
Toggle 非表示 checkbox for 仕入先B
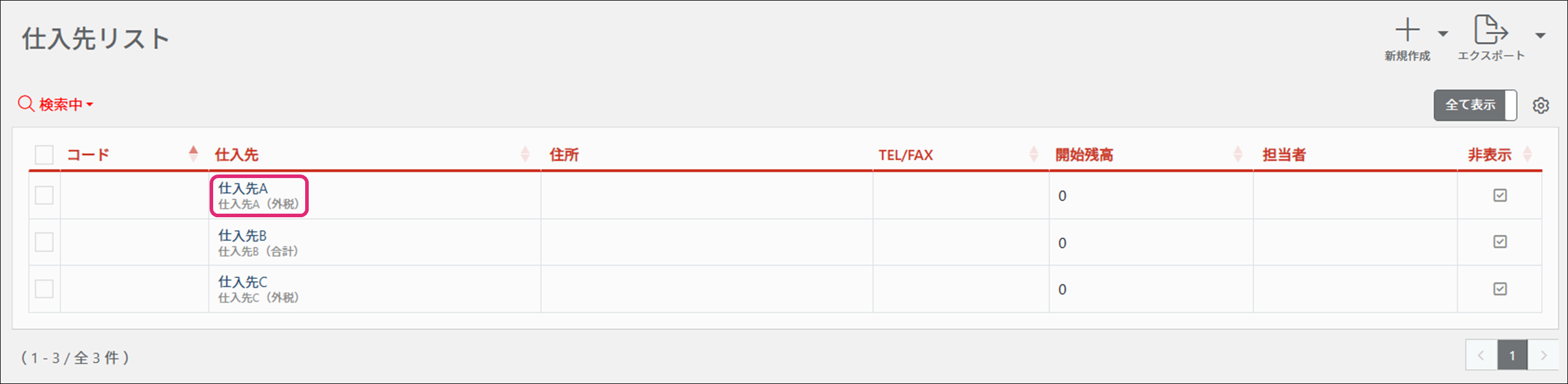pyautogui.click(x=1500, y=242)
